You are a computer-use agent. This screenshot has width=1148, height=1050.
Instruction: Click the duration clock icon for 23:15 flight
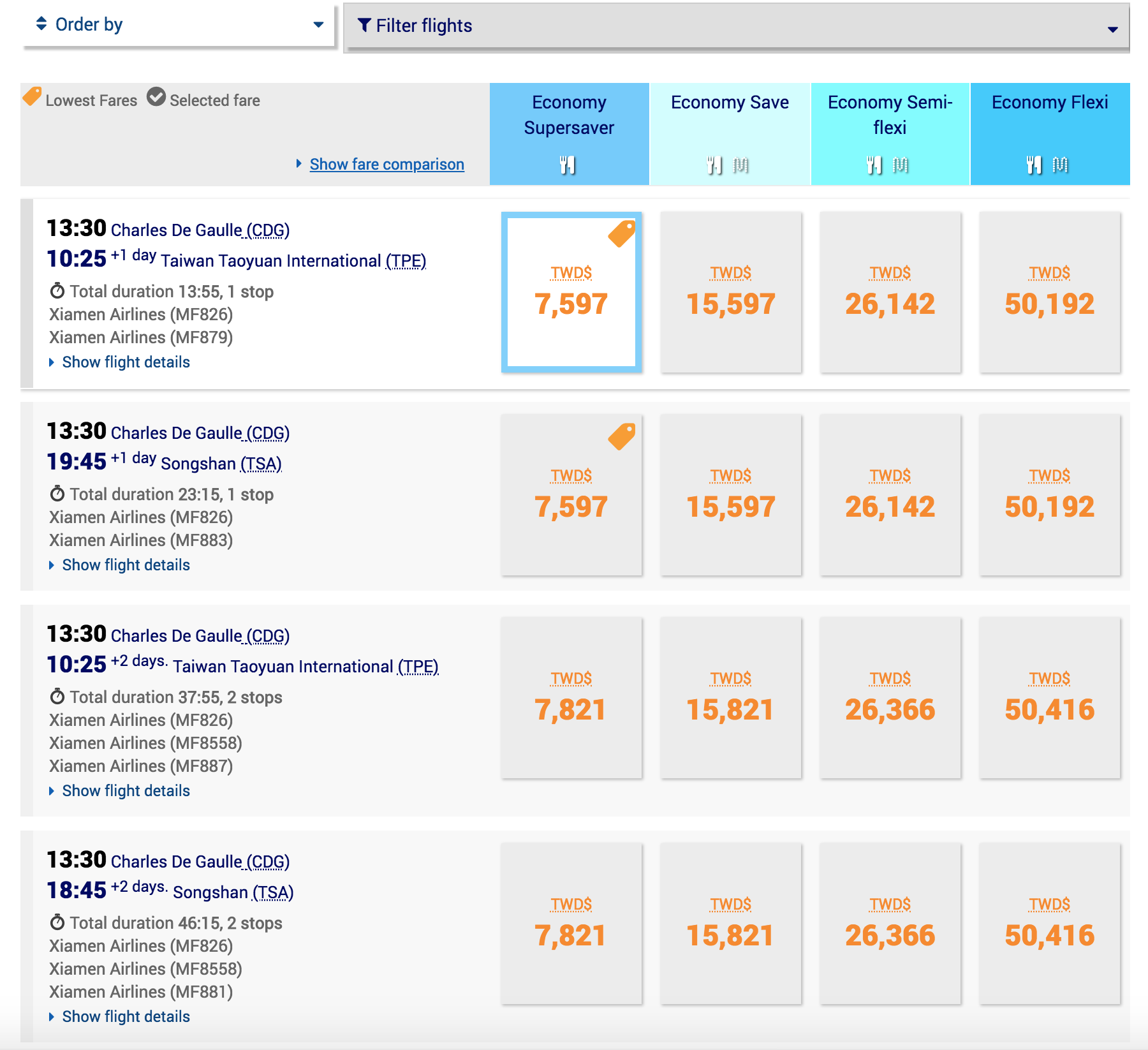pyautogui.click(x=57, y=494)
